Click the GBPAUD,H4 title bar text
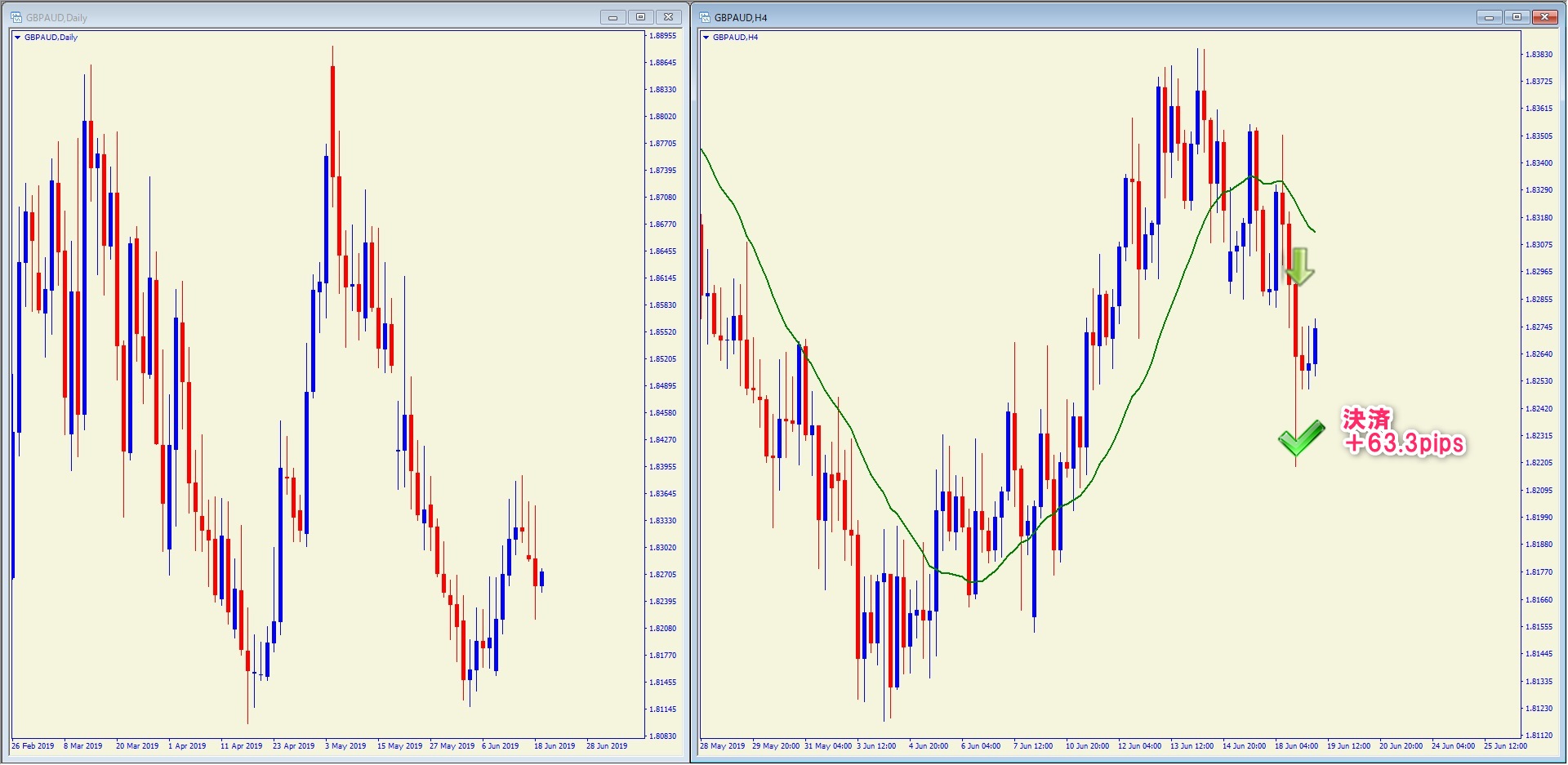This screenshot has width=1568, height=765. point(741,17)
